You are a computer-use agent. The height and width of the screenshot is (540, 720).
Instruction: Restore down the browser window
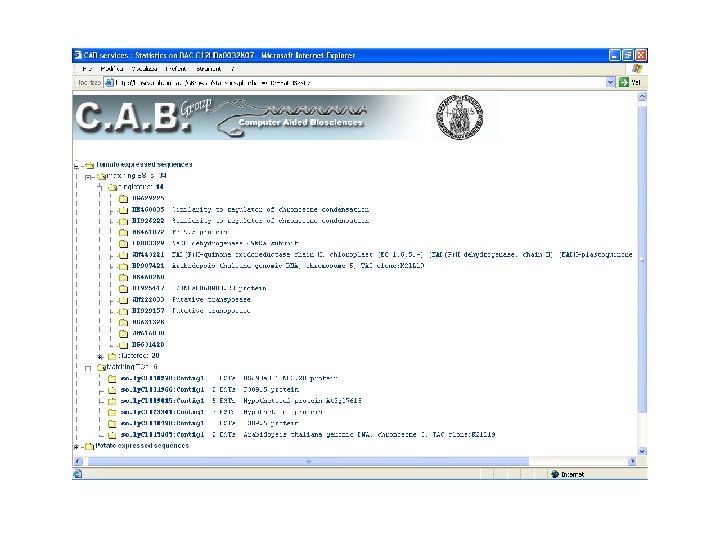(628, 55)
